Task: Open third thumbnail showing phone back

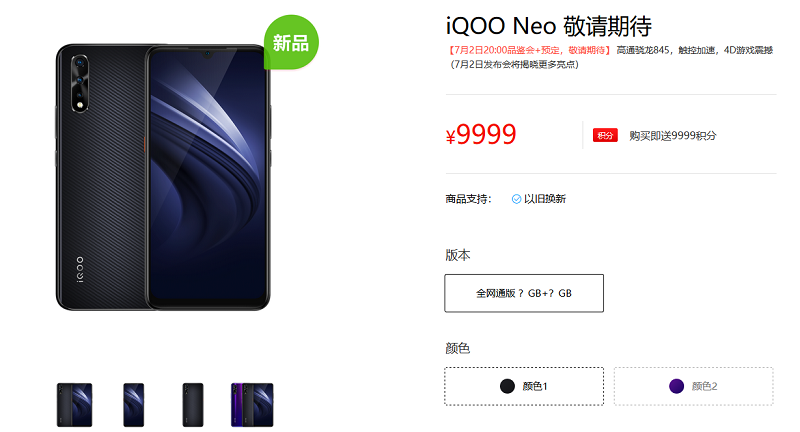Action: (193, 405)
